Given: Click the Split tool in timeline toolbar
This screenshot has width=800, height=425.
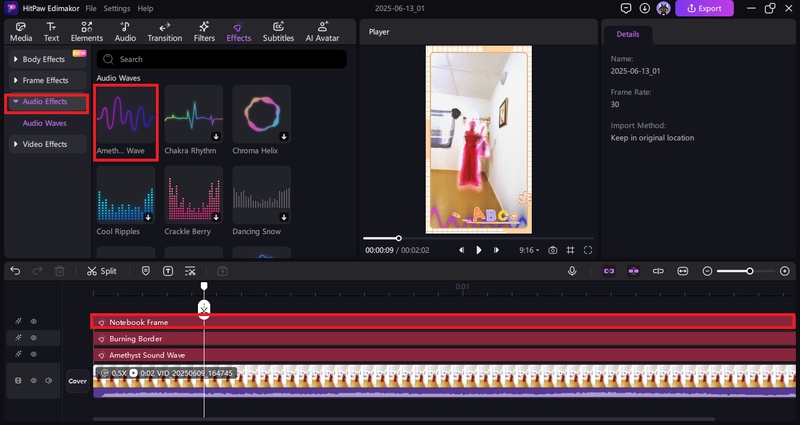Looking at the screenshot, I should (101, 271).
